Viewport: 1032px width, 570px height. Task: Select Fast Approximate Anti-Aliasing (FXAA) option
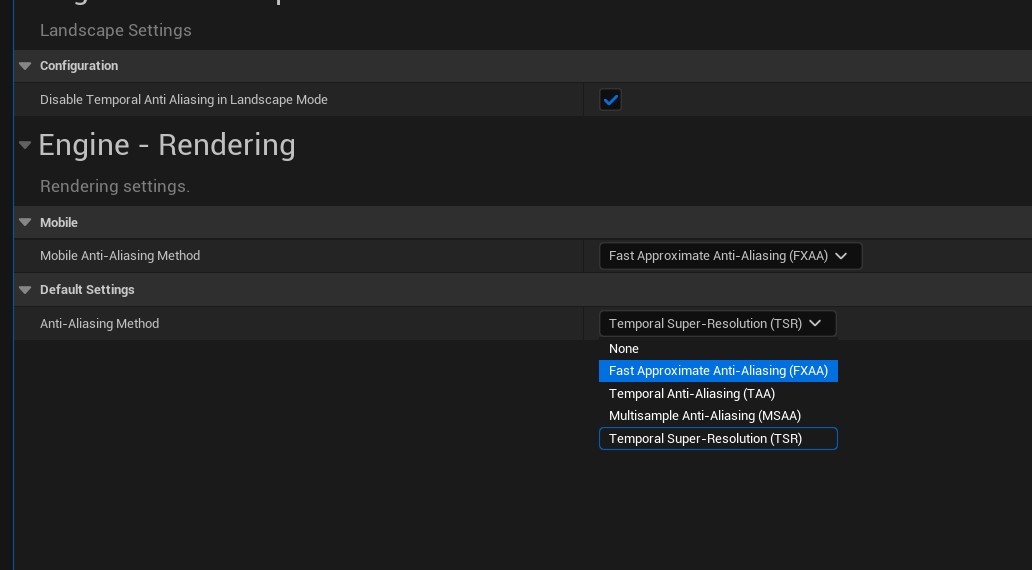tap(718, 371)
